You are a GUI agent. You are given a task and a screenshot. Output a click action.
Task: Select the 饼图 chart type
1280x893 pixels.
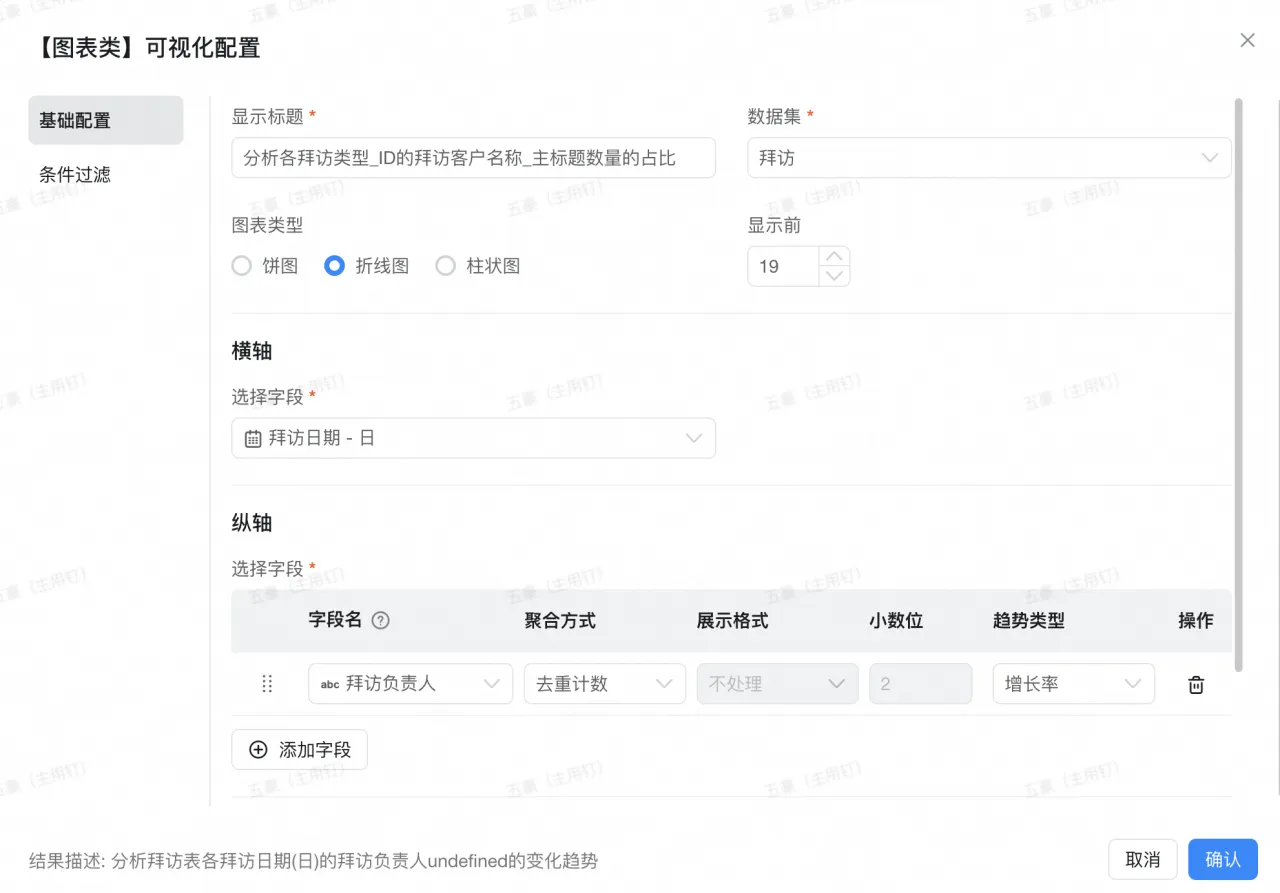242,266
